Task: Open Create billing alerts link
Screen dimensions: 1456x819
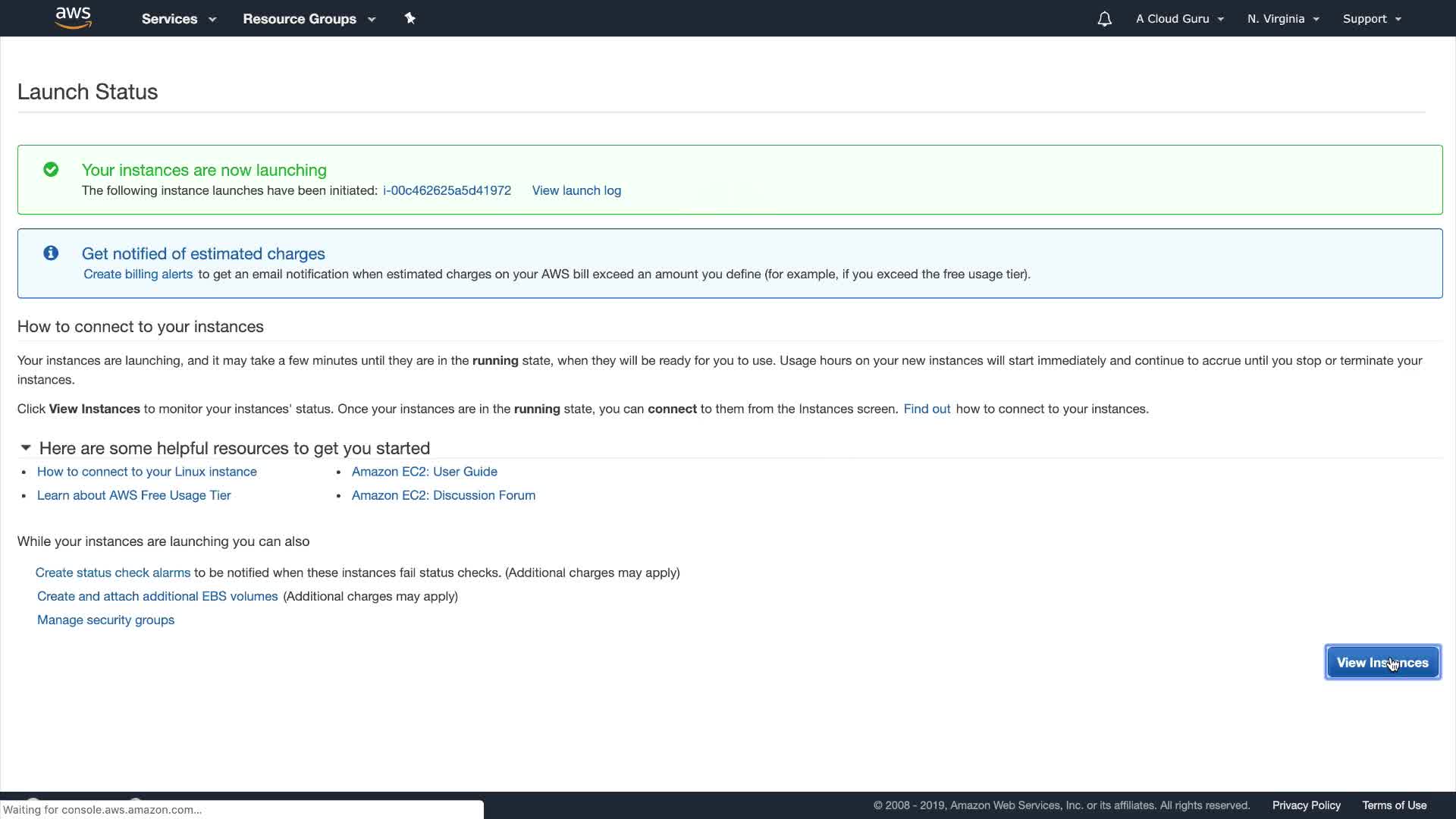Action: pos(138,274)
